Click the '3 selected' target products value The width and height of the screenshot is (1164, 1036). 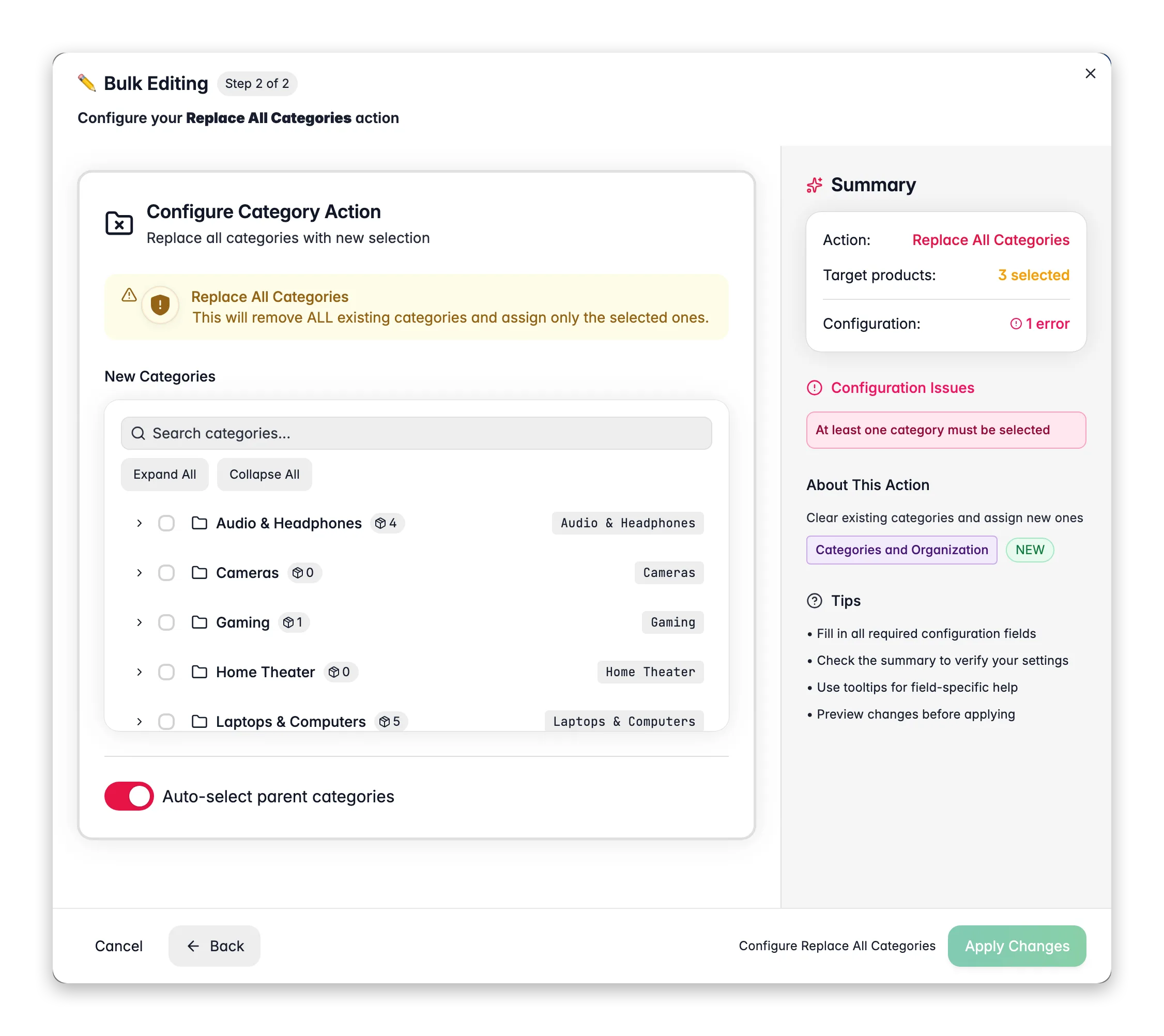point(1034,275)
